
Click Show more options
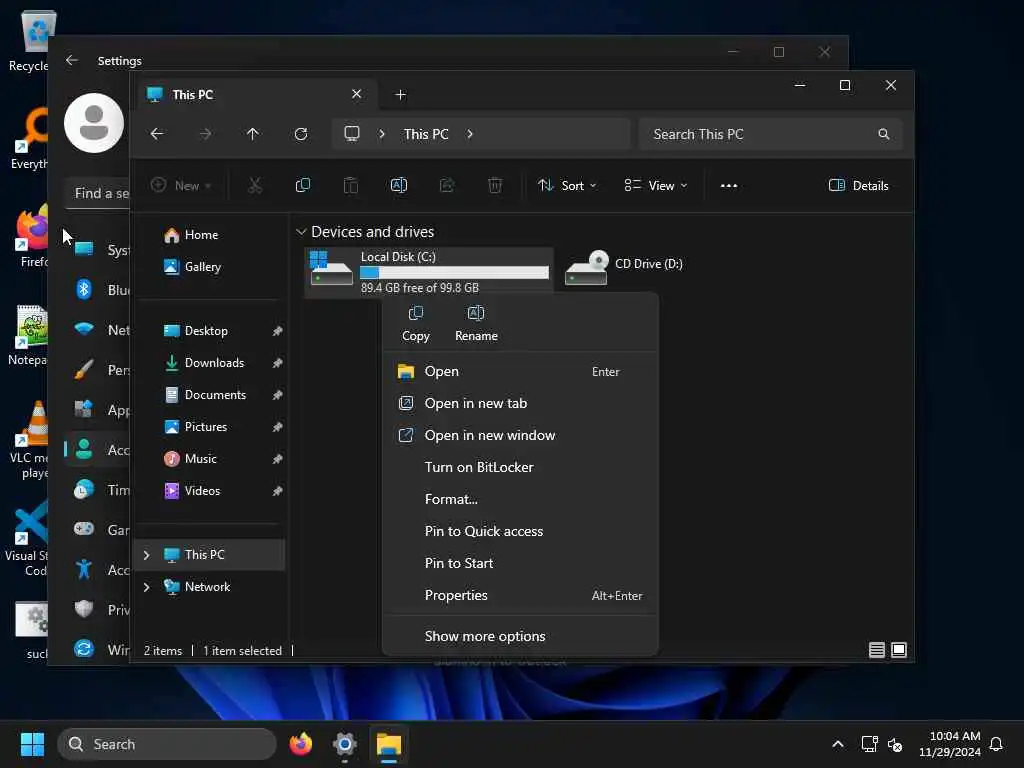point(520,636)
